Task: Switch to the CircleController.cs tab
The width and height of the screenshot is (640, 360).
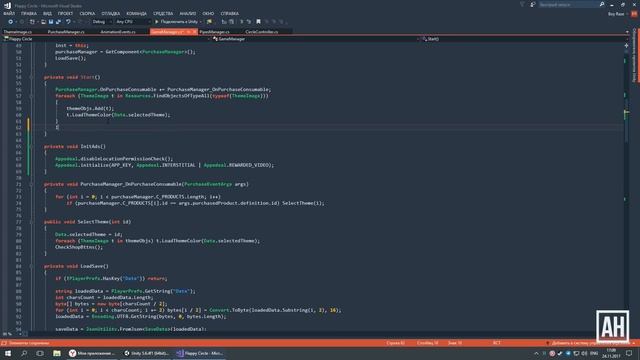Action: pyautogui.click(x=262, y=31)
